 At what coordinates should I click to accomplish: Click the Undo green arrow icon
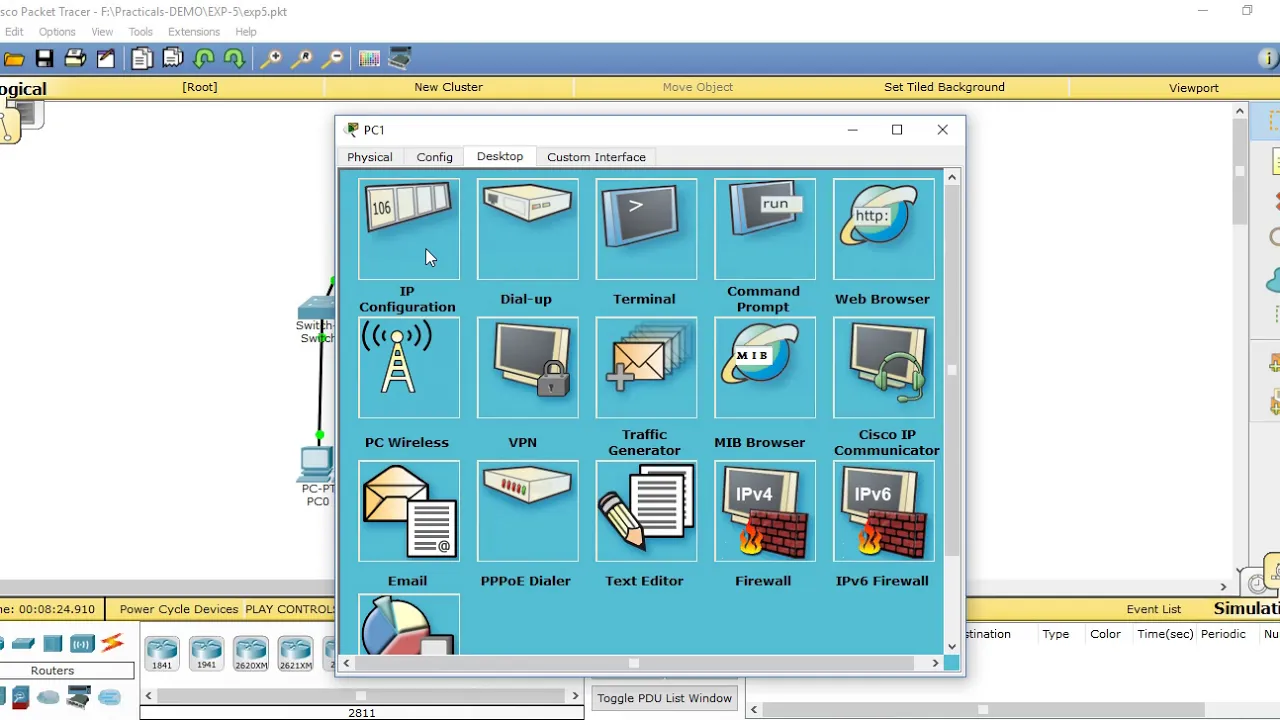pos(204,59)
